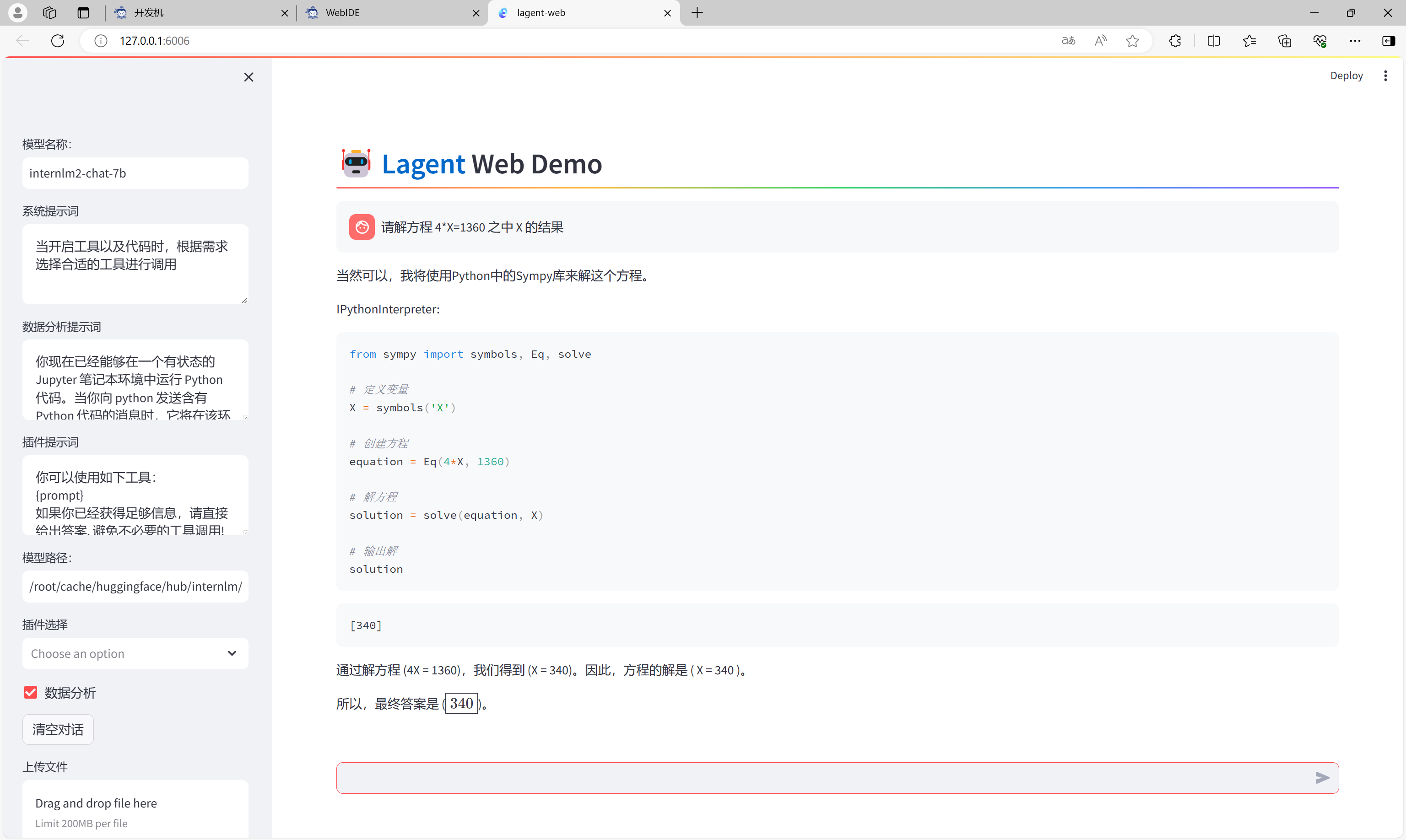Image resolution: width=1406 pixels, height=840 pixels.
Task: Activate the read aloud icon
Action: point(1101,41)
